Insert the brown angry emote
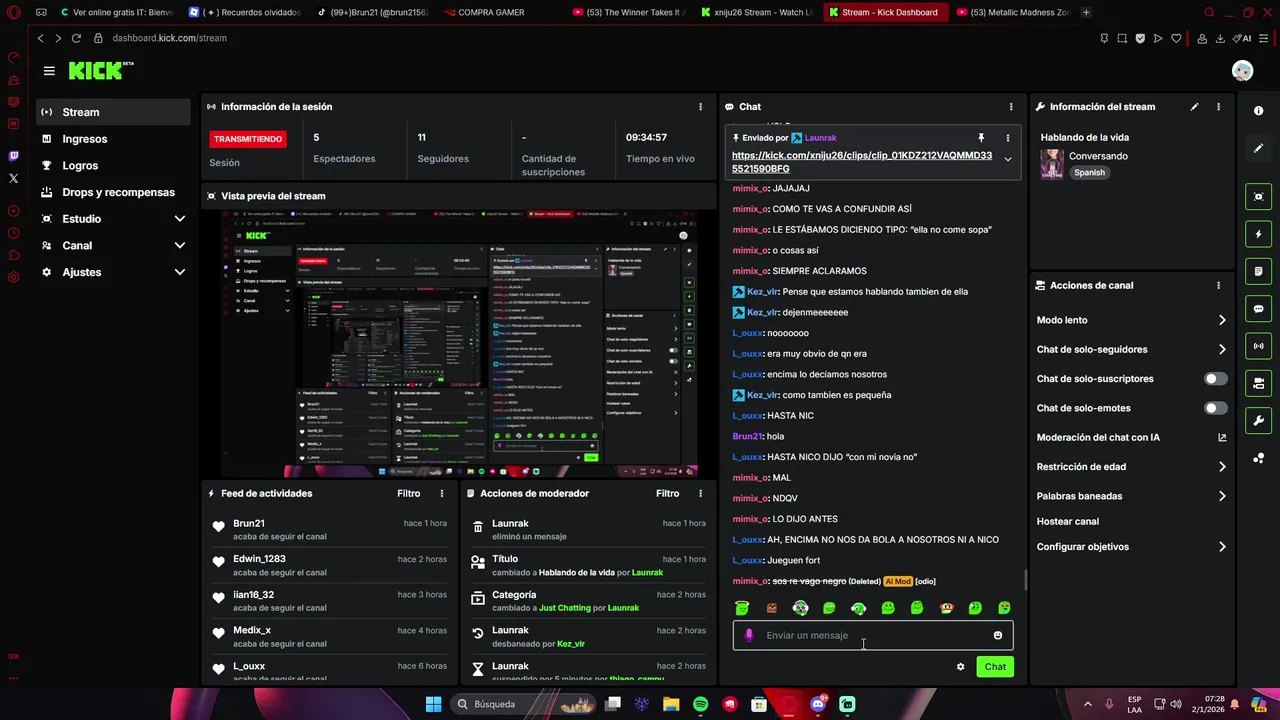The width and height of the screenshot is (1280, 720). 771,608
